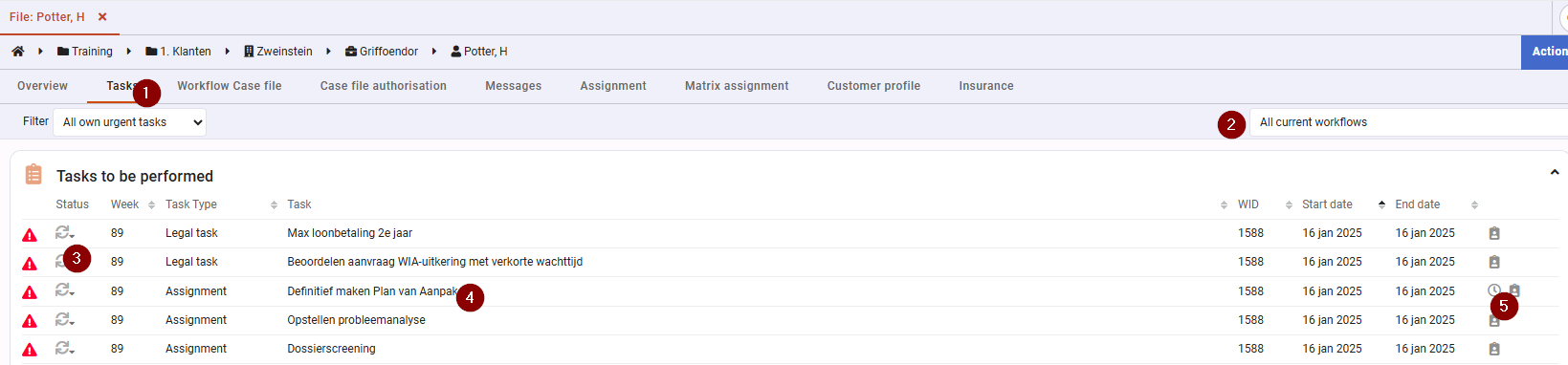Open the All own urgent tasks filter dropdown
This screenshot has height=365, width=1568.
pyautogui.click(x=129, y=122)
